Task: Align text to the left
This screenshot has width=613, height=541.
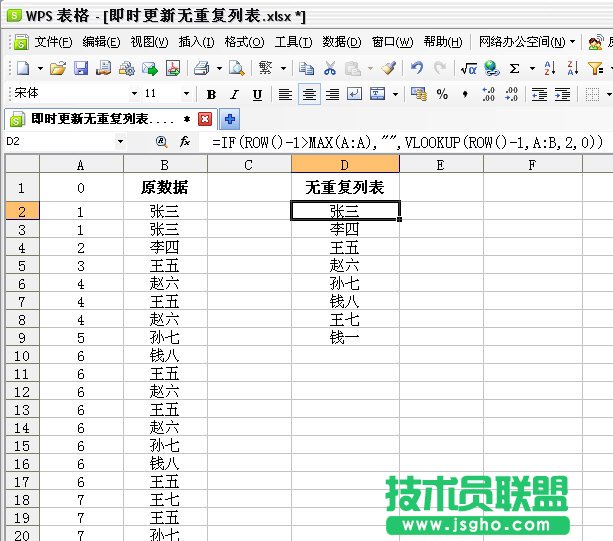Action: [285, 94]
